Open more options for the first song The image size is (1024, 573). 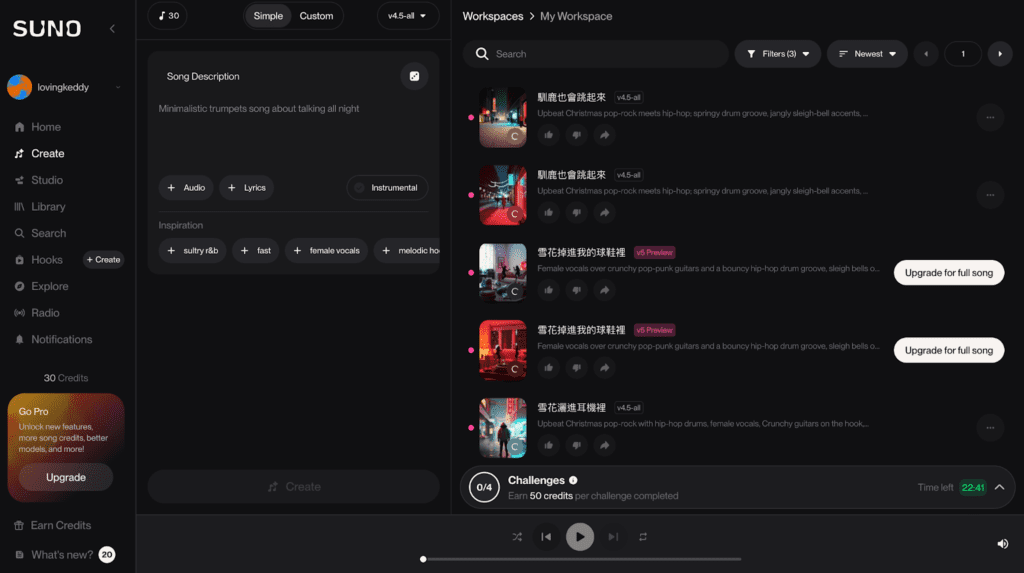coord(990,117)
